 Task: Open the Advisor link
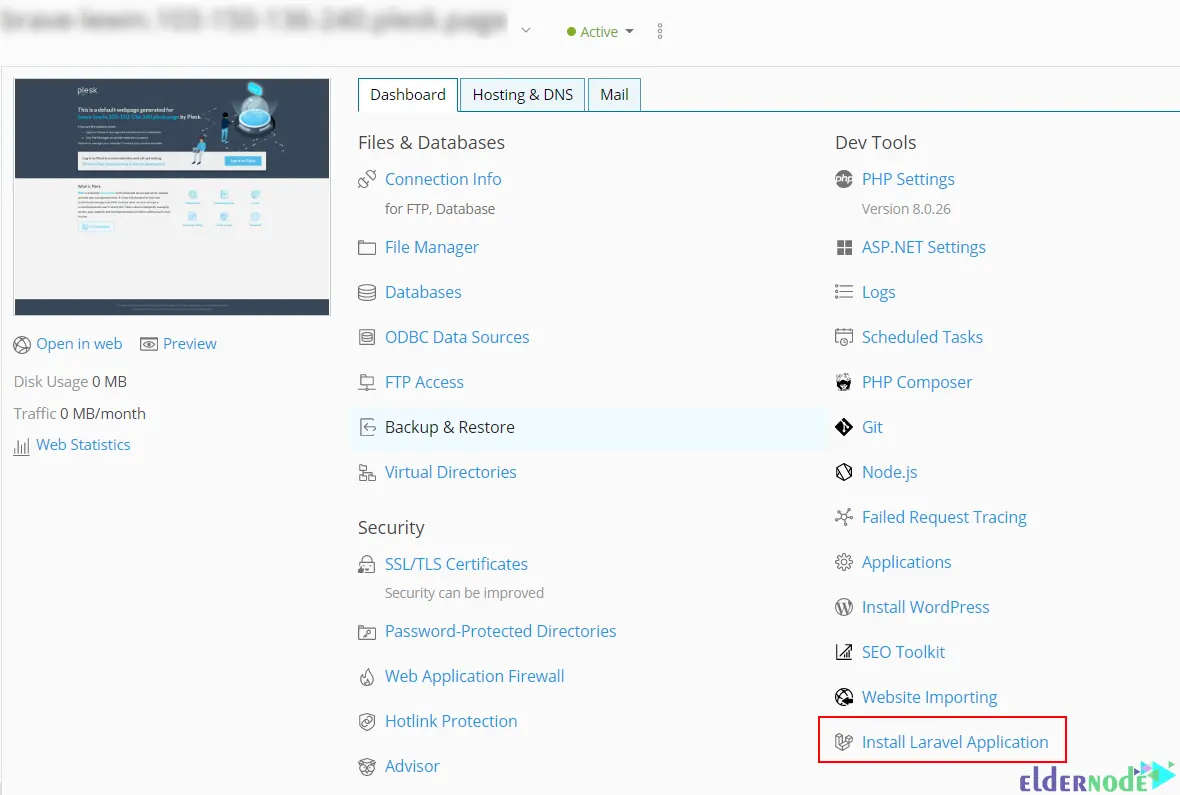coord(412,766)
